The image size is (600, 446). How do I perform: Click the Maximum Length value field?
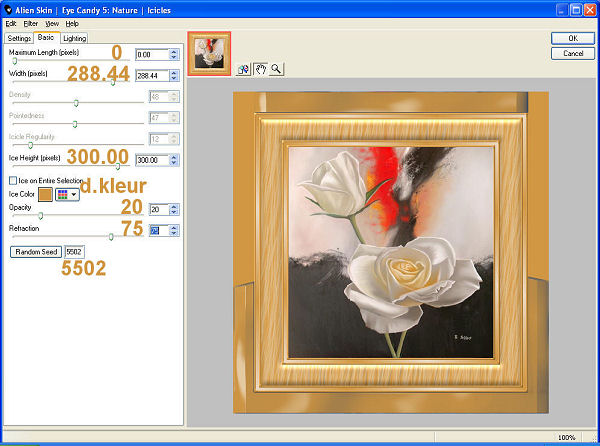152,55
